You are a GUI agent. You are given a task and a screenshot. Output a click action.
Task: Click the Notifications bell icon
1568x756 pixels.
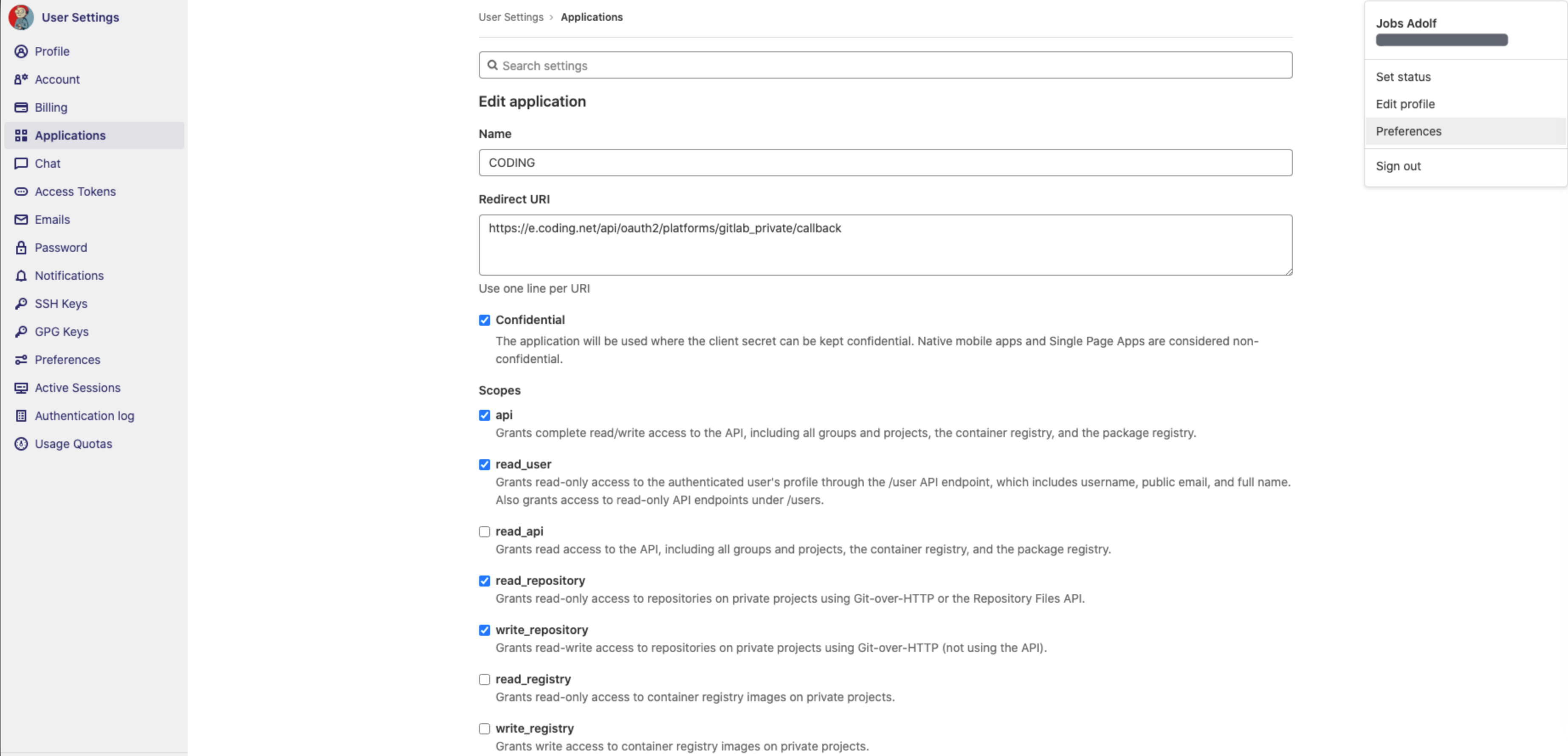click(21, 275)
